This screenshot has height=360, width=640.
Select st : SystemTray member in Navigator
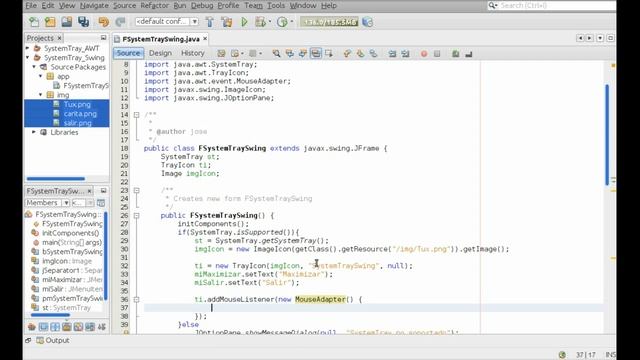[66, 308]
